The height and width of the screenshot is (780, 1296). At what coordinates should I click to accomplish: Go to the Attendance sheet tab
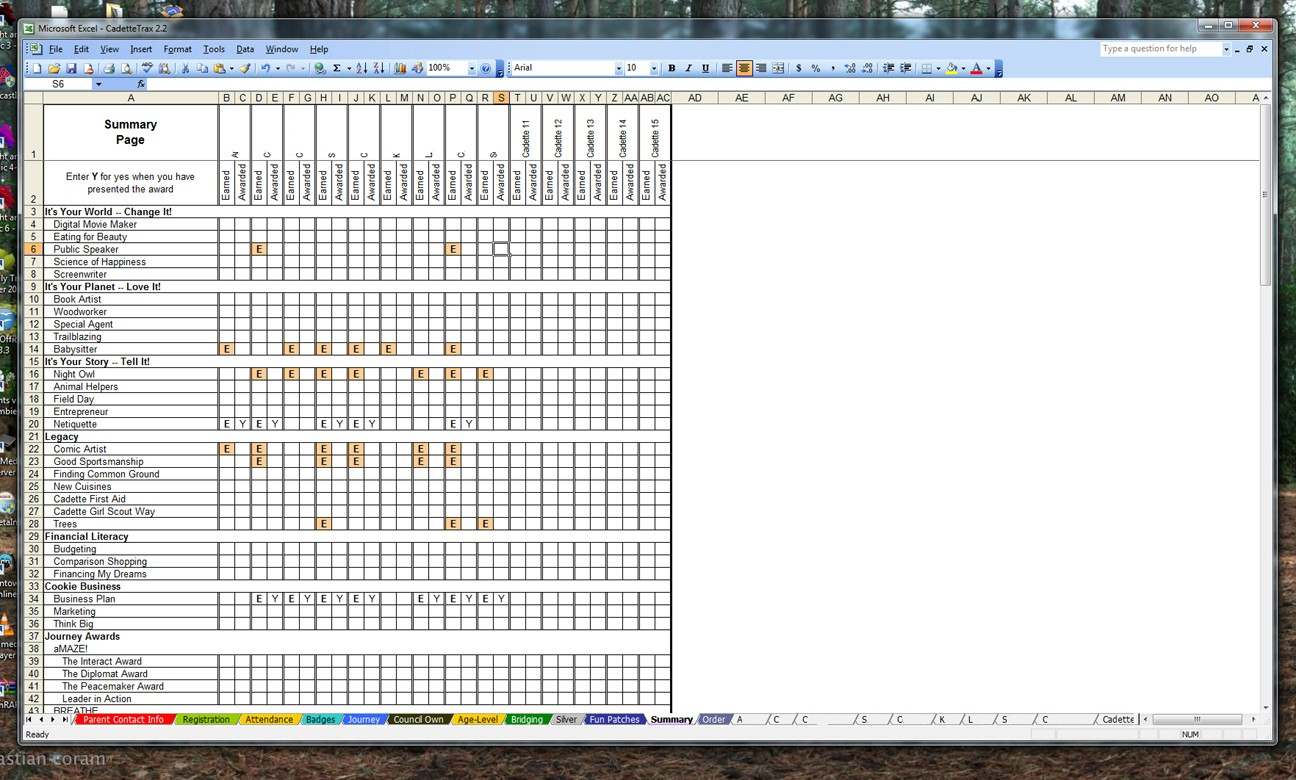coord(269,719)
